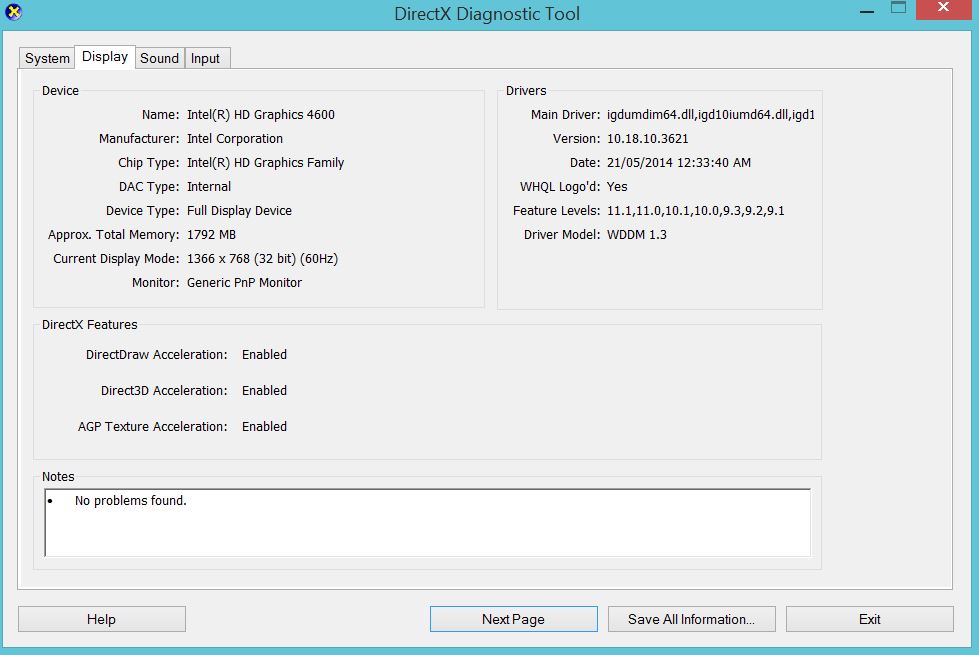Close the window with red X
This screenshot has height=655, width=979.
pos(943,9)
